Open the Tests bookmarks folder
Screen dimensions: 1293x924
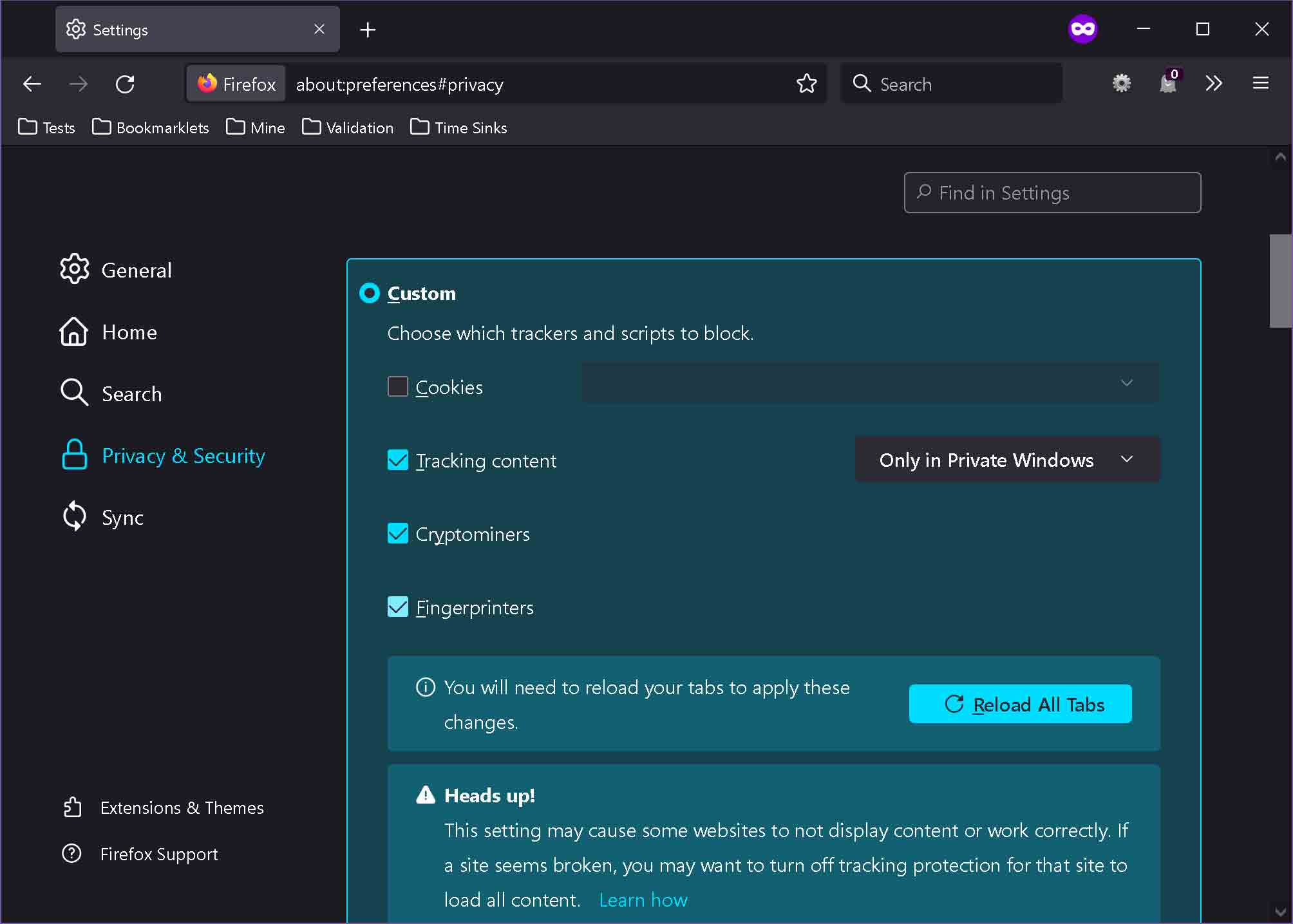tap(46, 127)
